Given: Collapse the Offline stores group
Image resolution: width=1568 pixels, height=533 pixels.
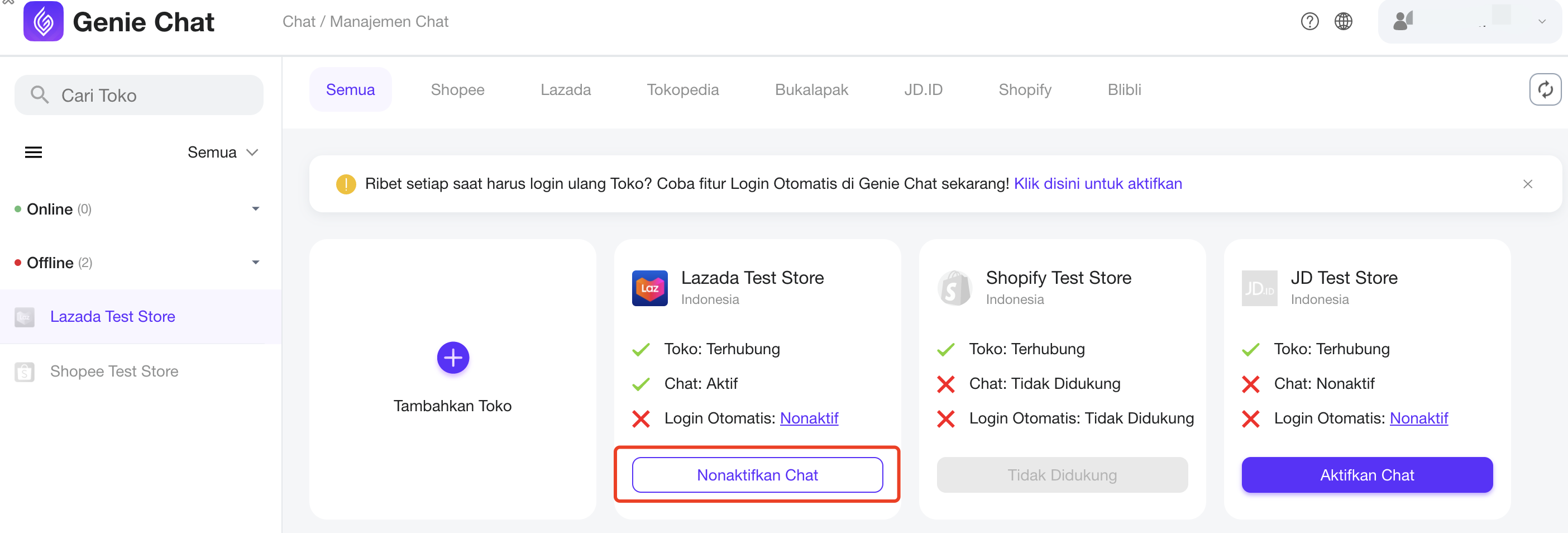Looking at the screenshot, I should 256,263.
